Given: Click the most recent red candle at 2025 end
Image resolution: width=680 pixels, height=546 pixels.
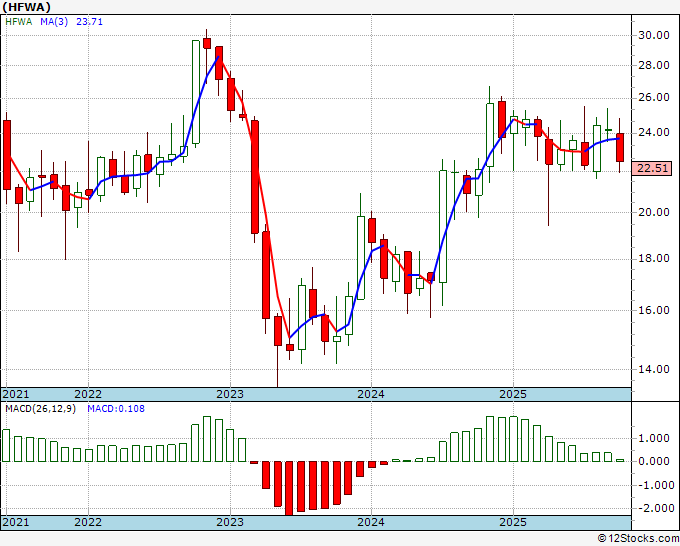Looking at the screenshot, I should (620, 147).
